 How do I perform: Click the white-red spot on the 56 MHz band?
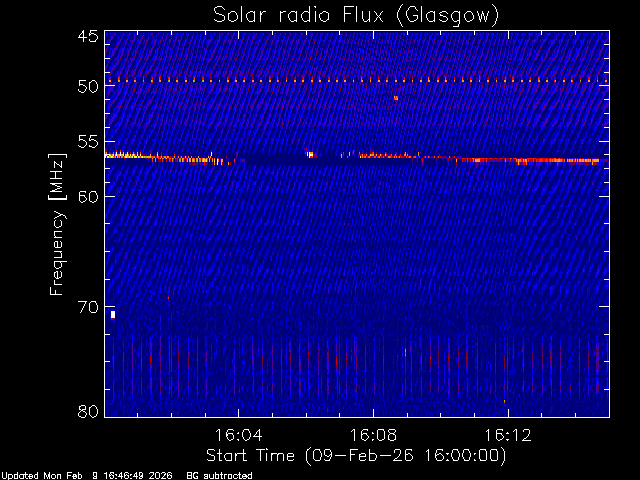[x=310, y=154]
